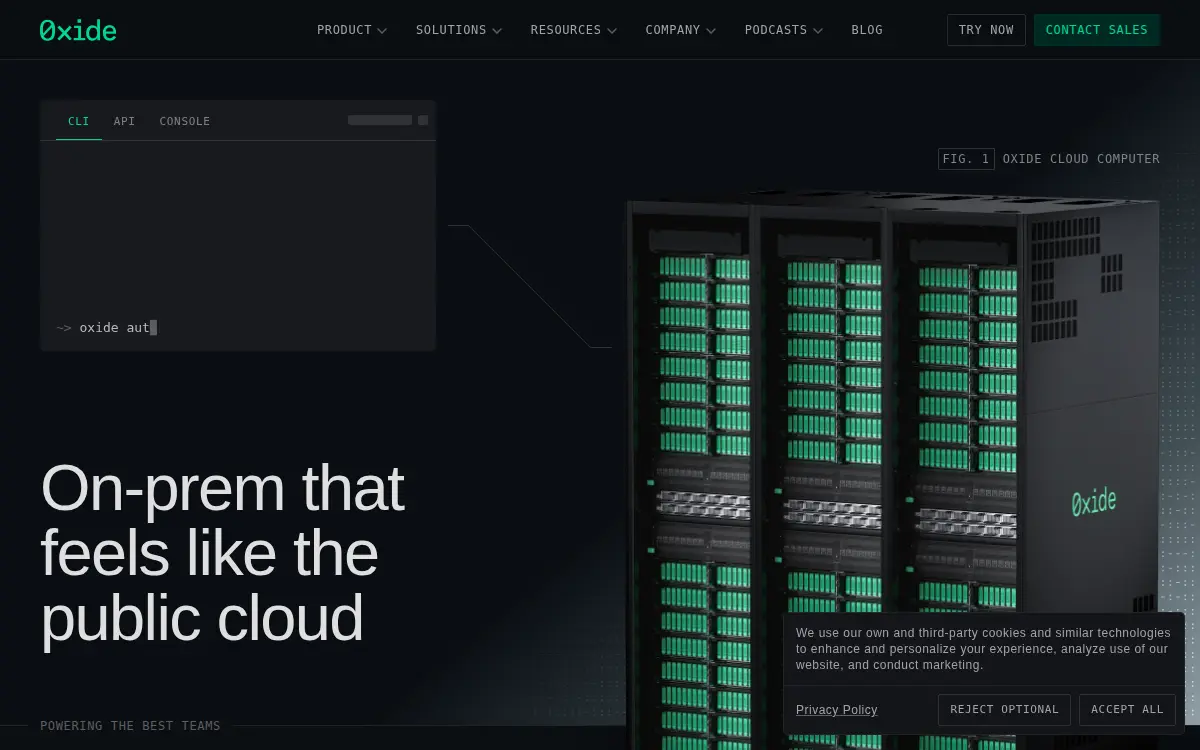Image resolution: width=1200 pixels, height=750 pixels.
Task: Open the Solutions menu
Action: click(x=459, y=30)
